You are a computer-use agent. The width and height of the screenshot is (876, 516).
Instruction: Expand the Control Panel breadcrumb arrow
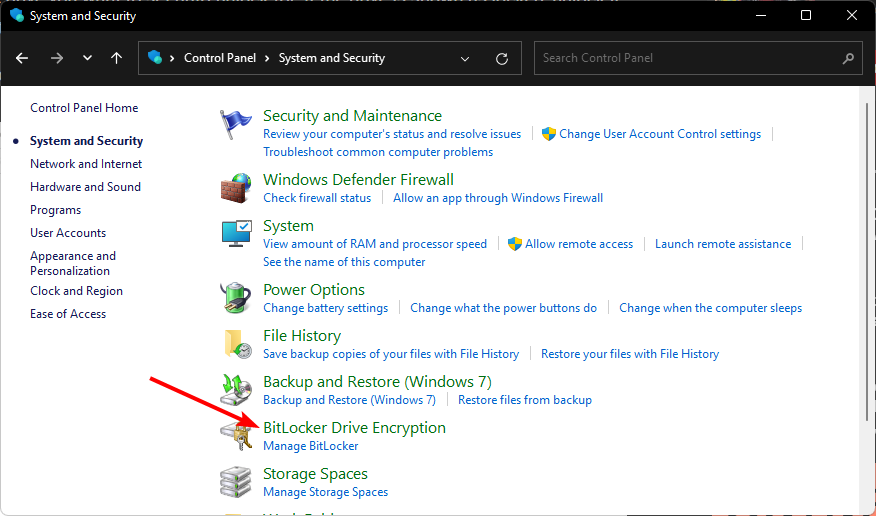pyautogui.click(x=269, y=58)
